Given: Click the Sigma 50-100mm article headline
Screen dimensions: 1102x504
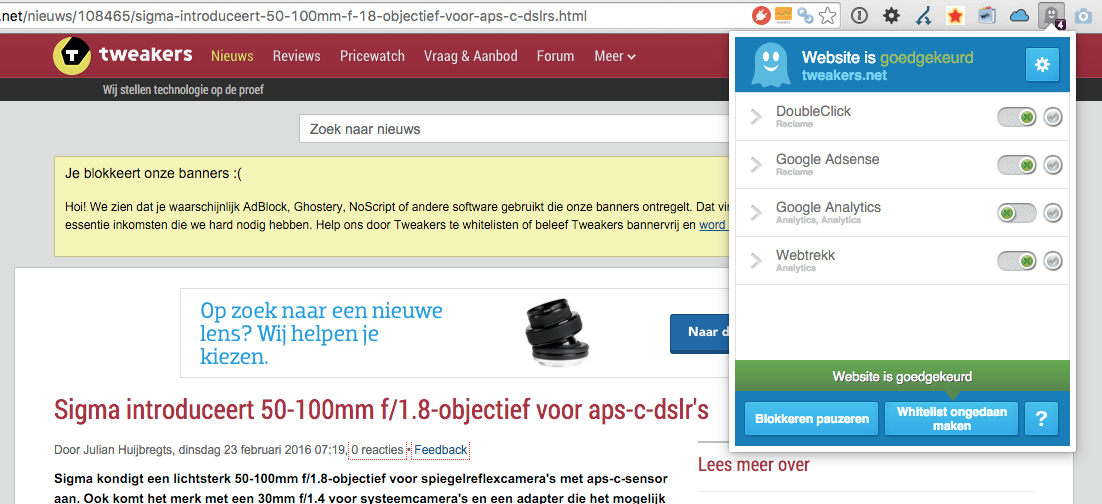Looking at the screenshot, I should [381, 409].
